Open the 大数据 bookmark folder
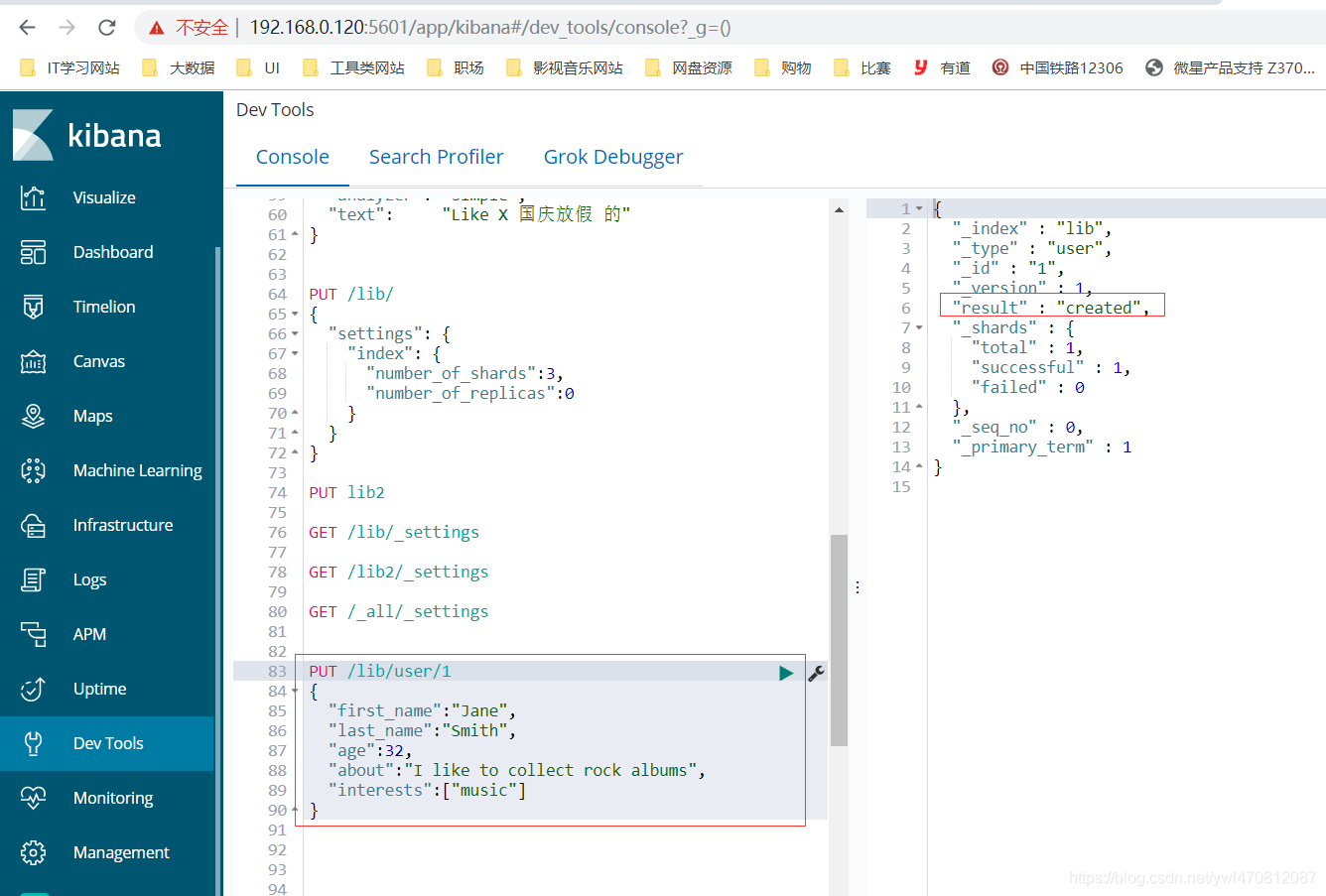 tap(179, 67)
